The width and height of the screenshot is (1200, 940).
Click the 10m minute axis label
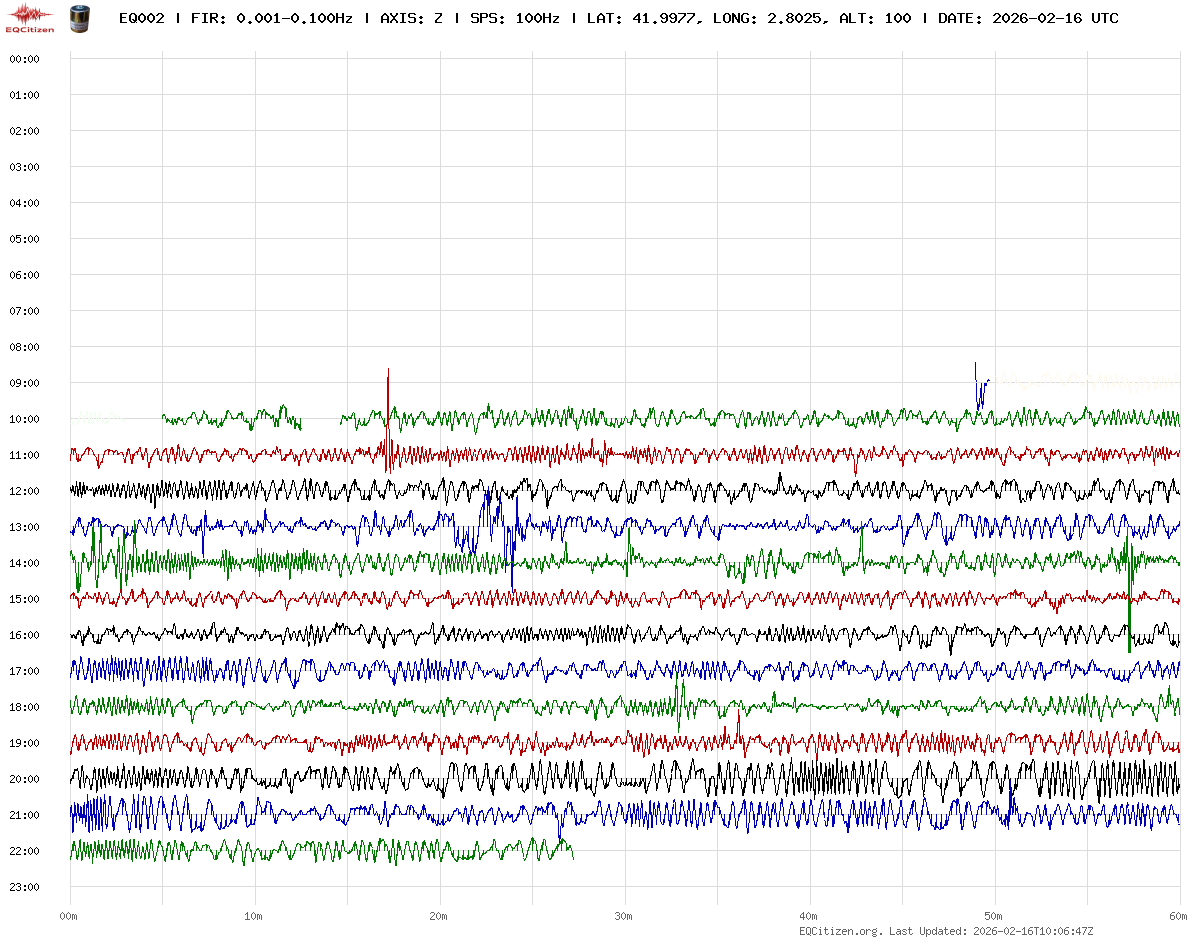click(254, 916)
